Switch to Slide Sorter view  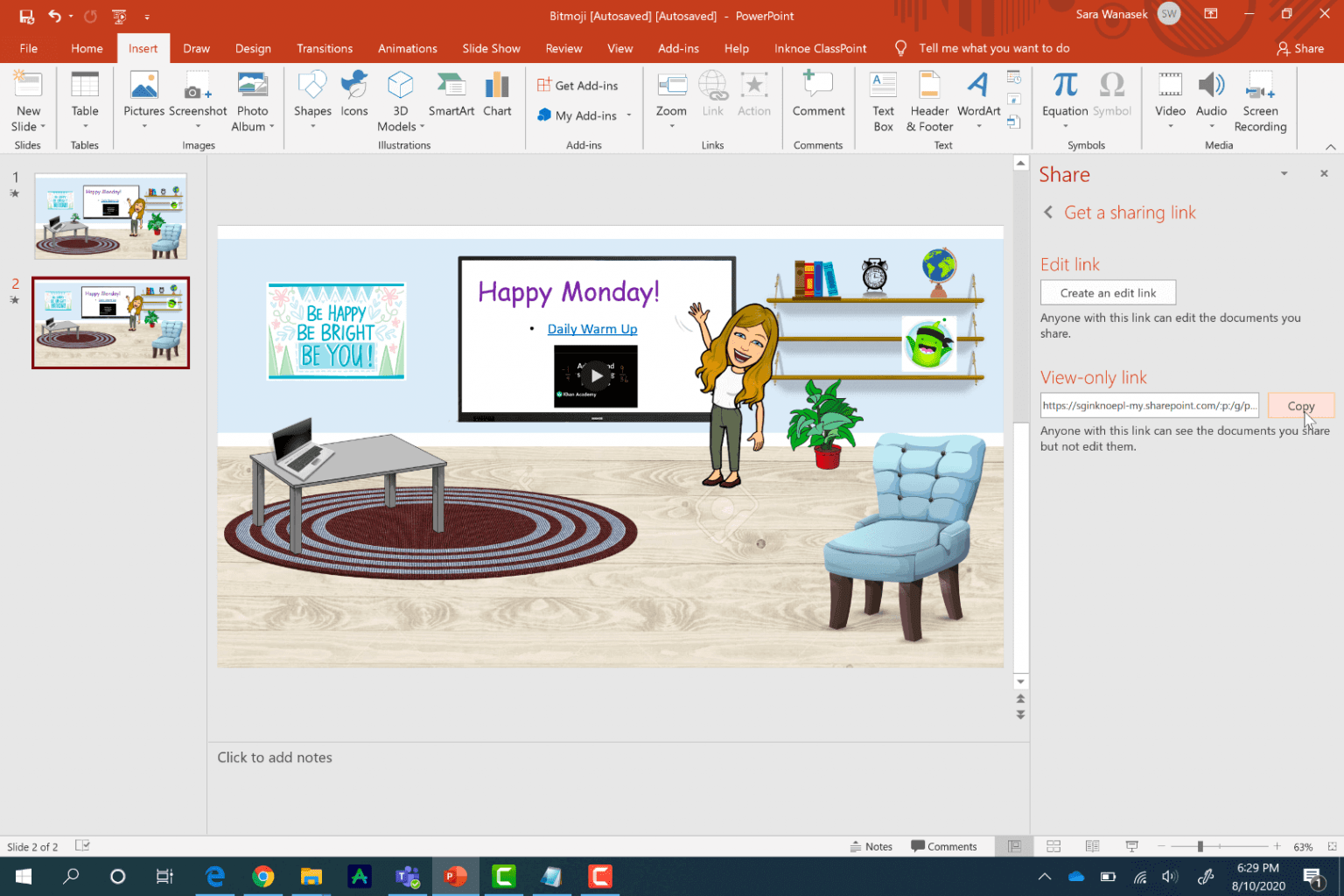pos(1053,846)
